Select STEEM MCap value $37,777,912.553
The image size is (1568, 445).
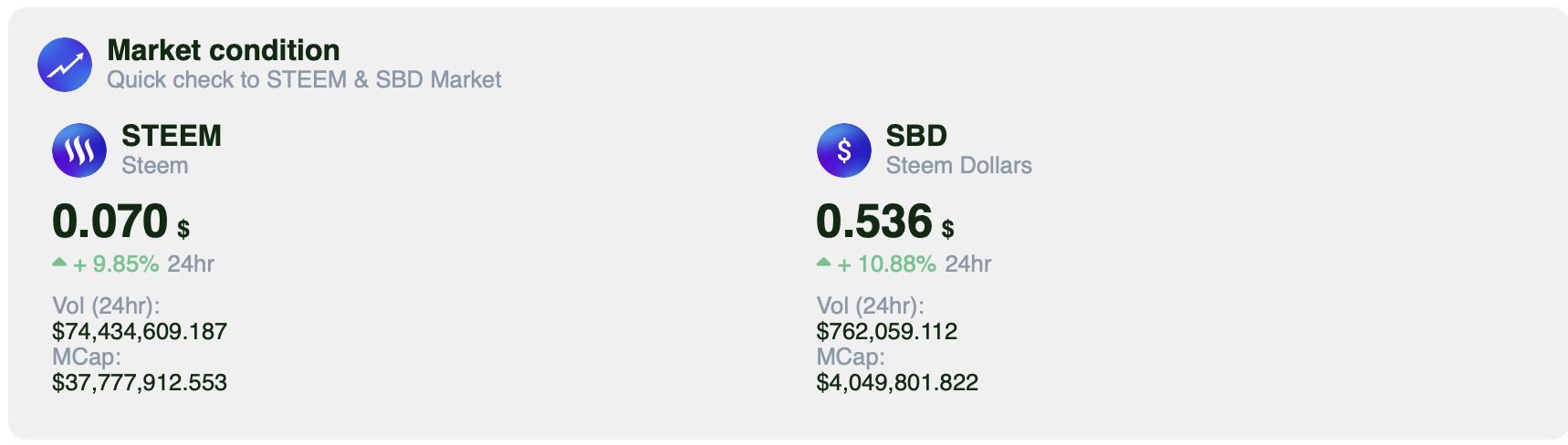point(140,382)
